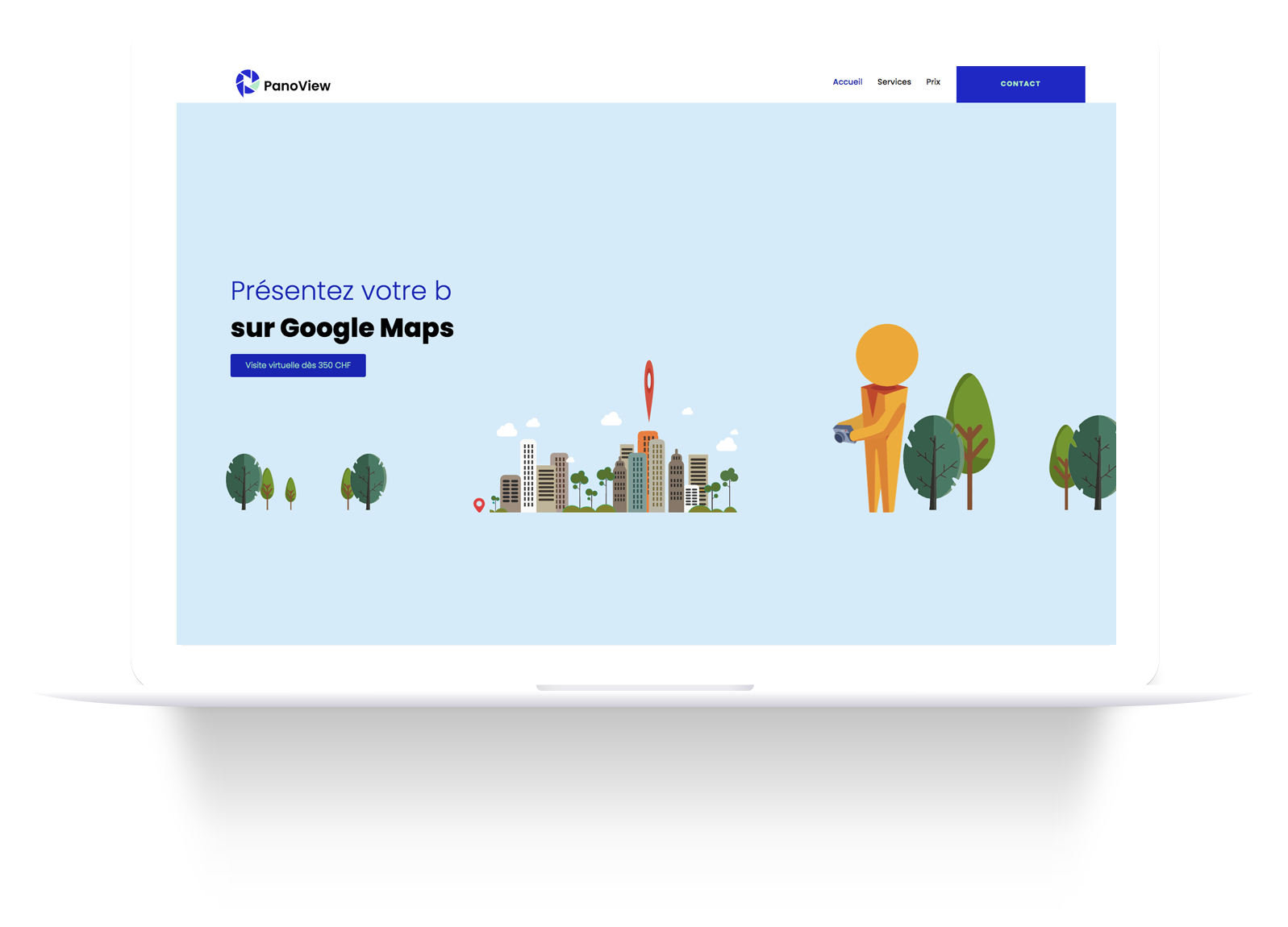
Task: Open the Accueil navigation item
Action: coord(847,82)
